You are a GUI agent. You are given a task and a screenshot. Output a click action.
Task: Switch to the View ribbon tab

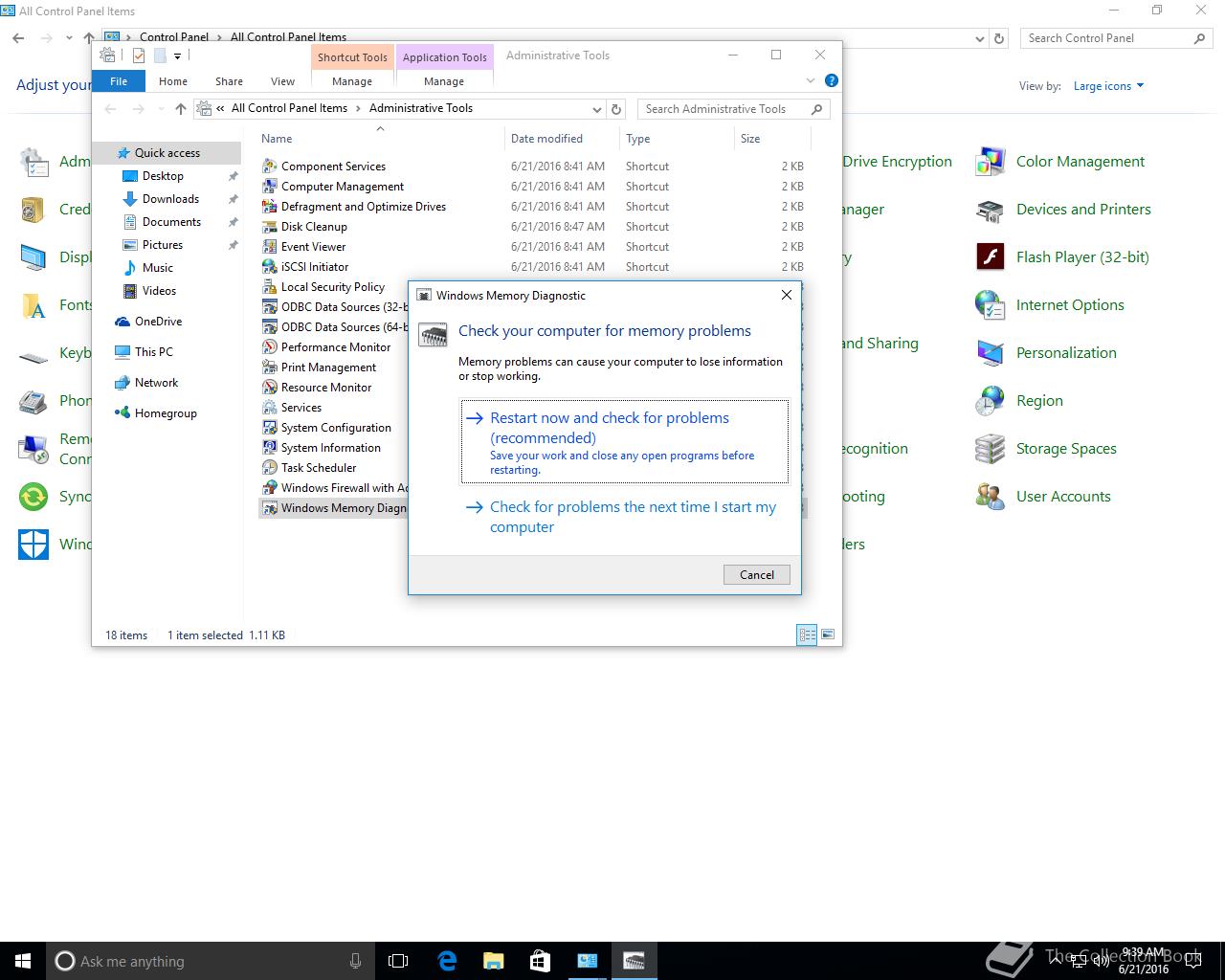pyautogui.click(x=282, y=81)
